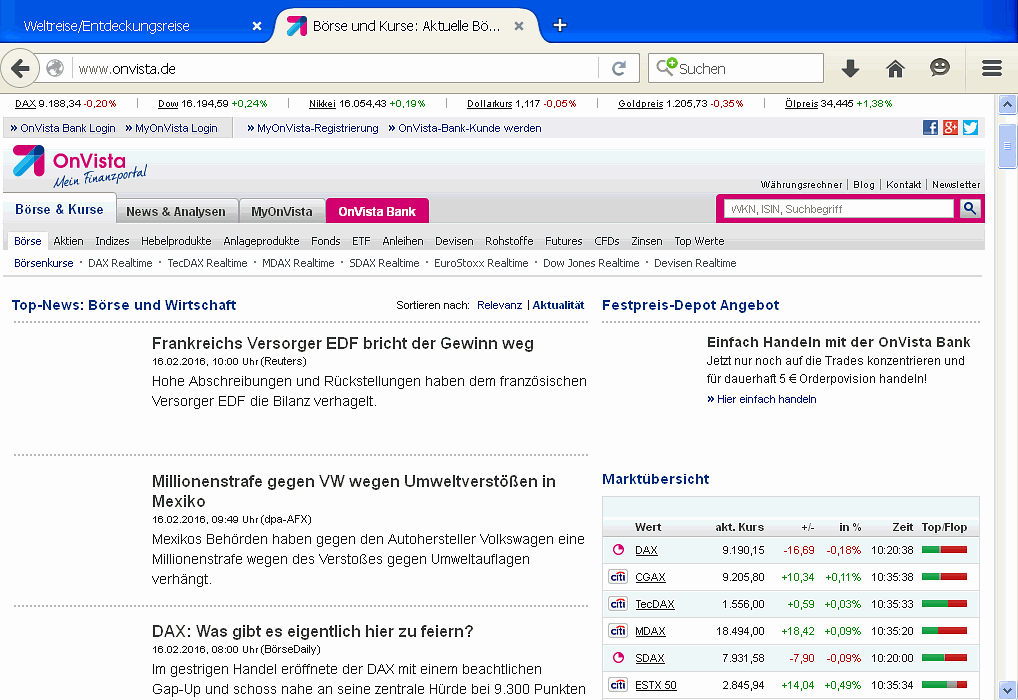The width and height of the screenshot is (1018, 700).
Task: Click the citi icon in ESTX 50 row
Action: click(618, 684)
